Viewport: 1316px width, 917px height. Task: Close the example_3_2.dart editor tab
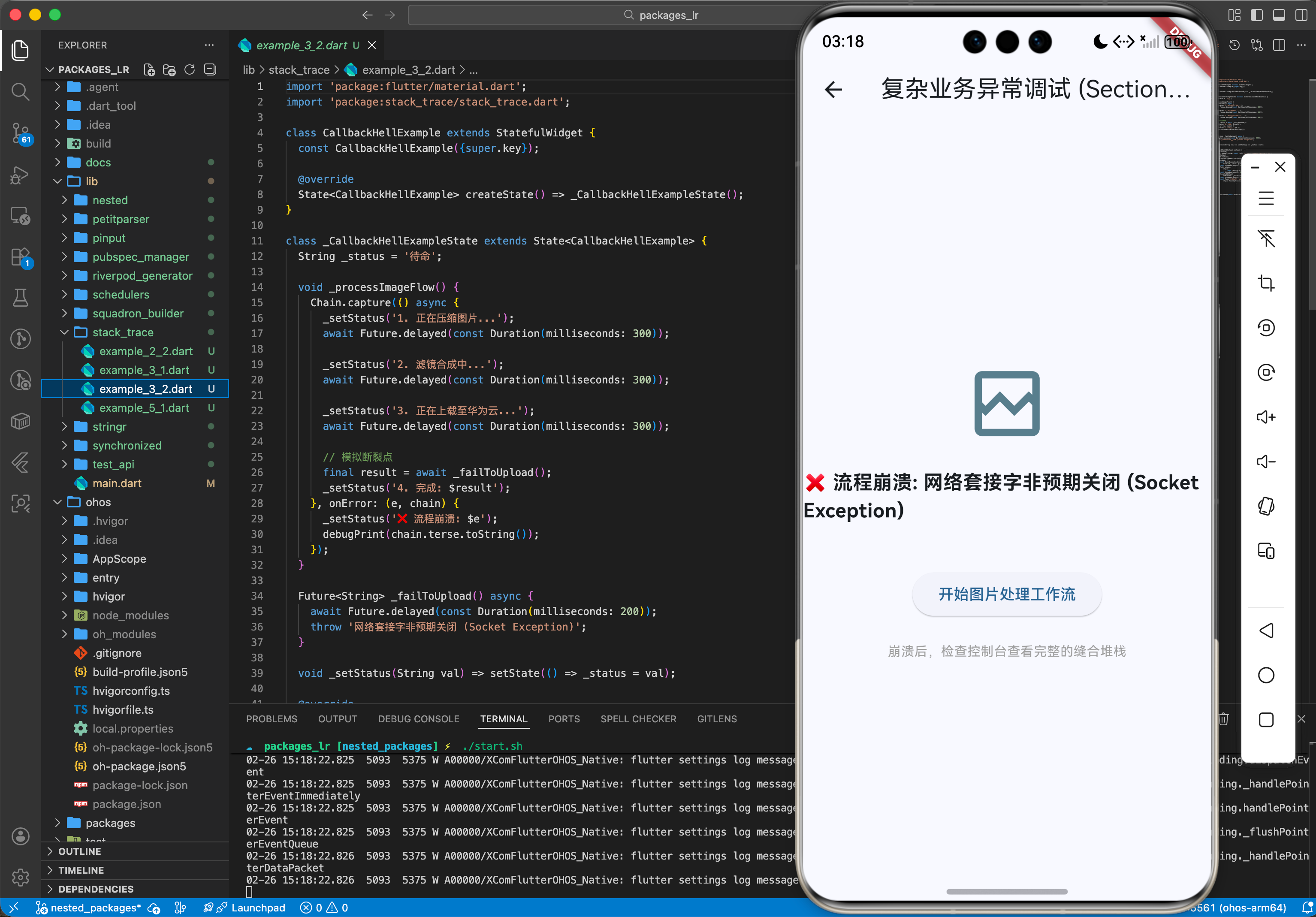pyautogui.click(x=372, y=45)
